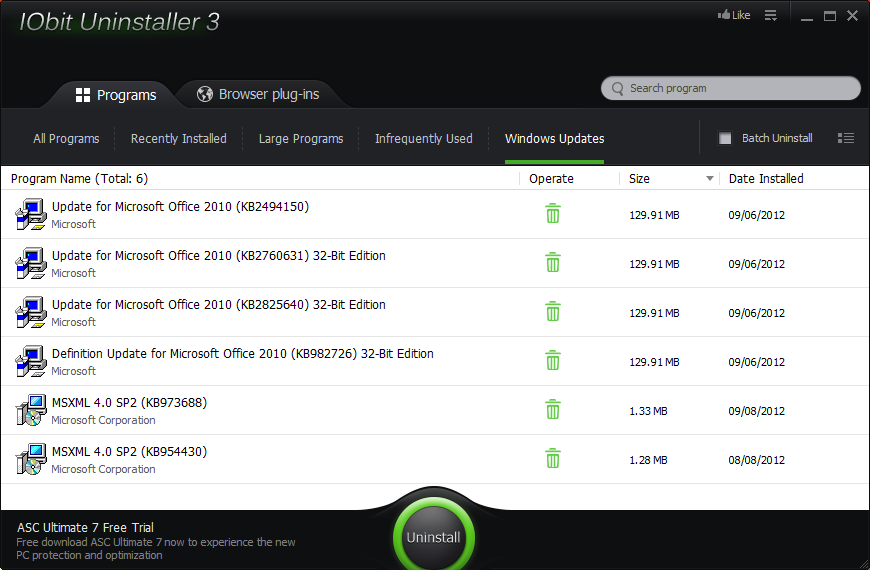870x570 pixels.
Task: Select MSXML 4.0 SP2 (KB973688) entry
Action: [x=435, y=410]
